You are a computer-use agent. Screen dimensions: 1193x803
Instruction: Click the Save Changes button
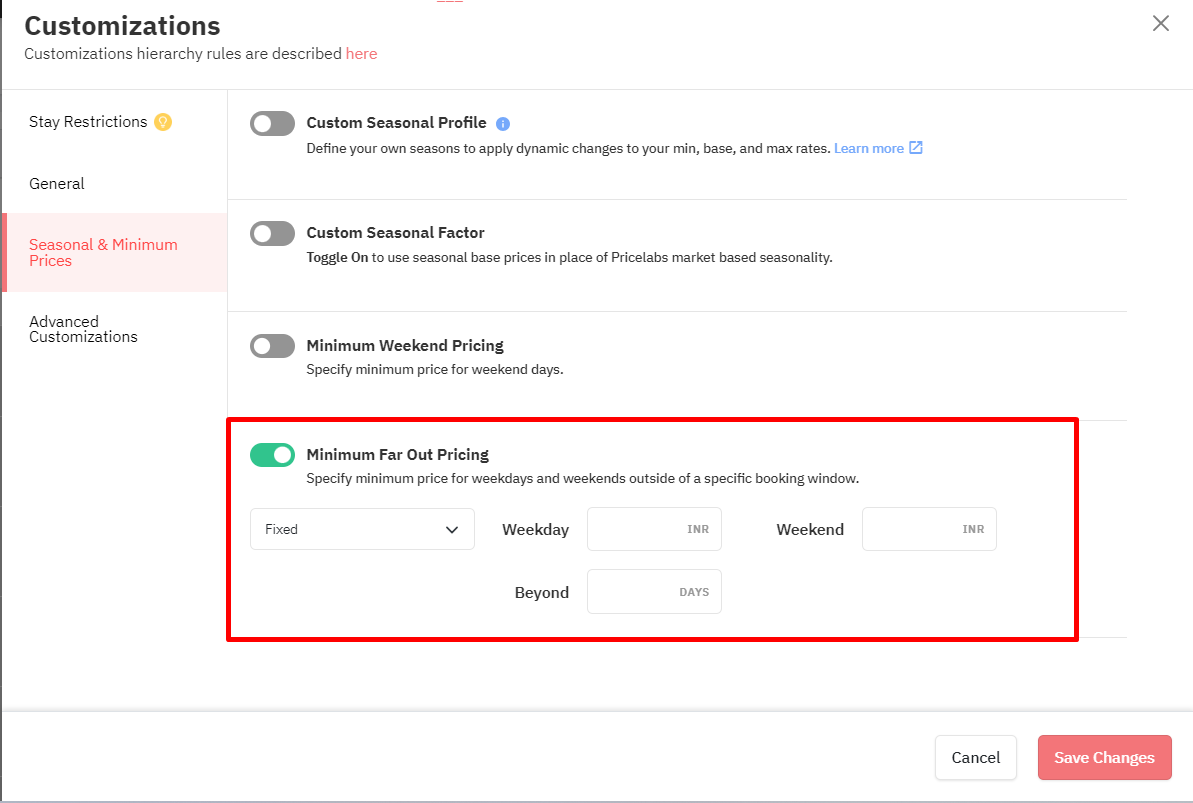1105,757
